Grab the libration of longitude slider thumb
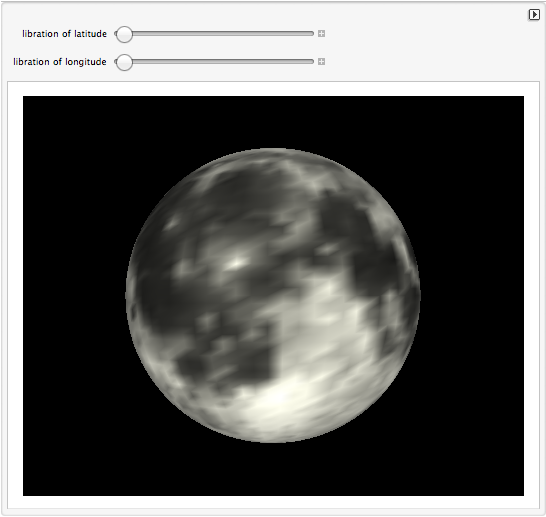Screen dimensions: 546x517 click(124, 62)
